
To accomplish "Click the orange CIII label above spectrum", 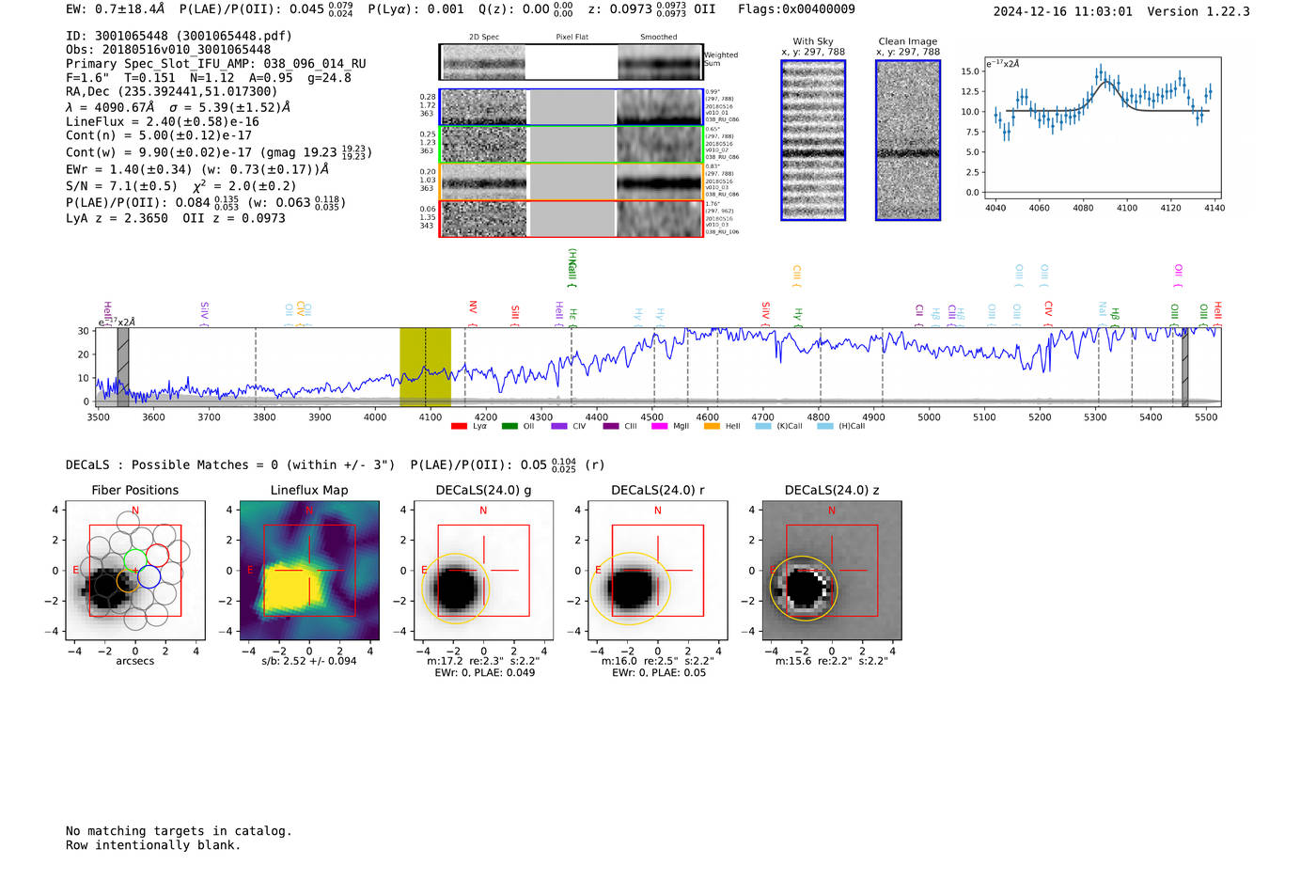I will click(x=796, y=274).
